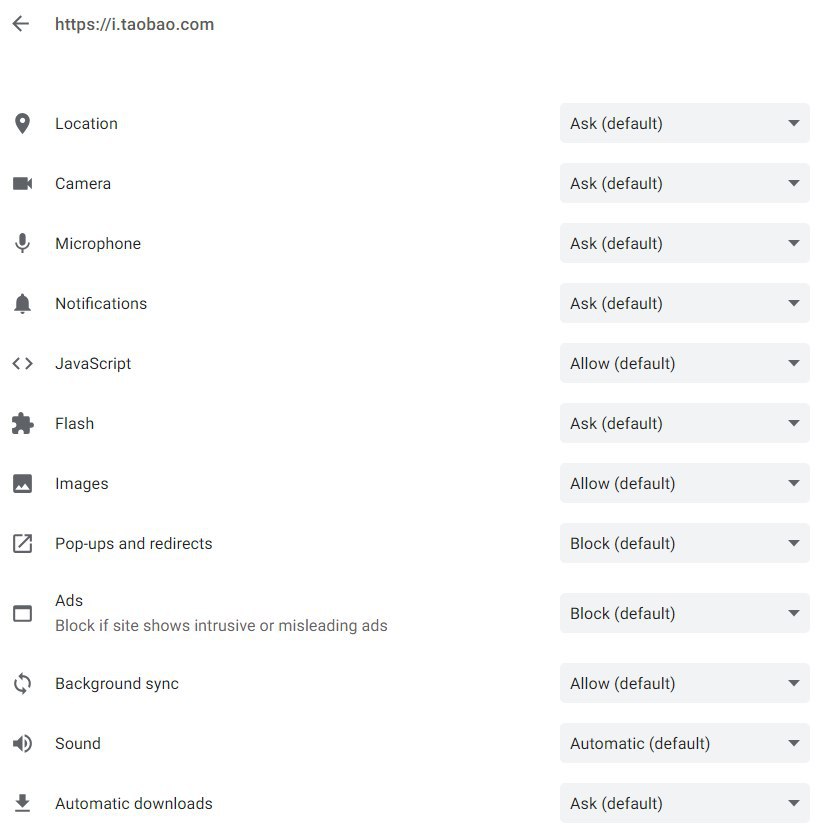Click the Background sync arrows icon

pos(22,683)
